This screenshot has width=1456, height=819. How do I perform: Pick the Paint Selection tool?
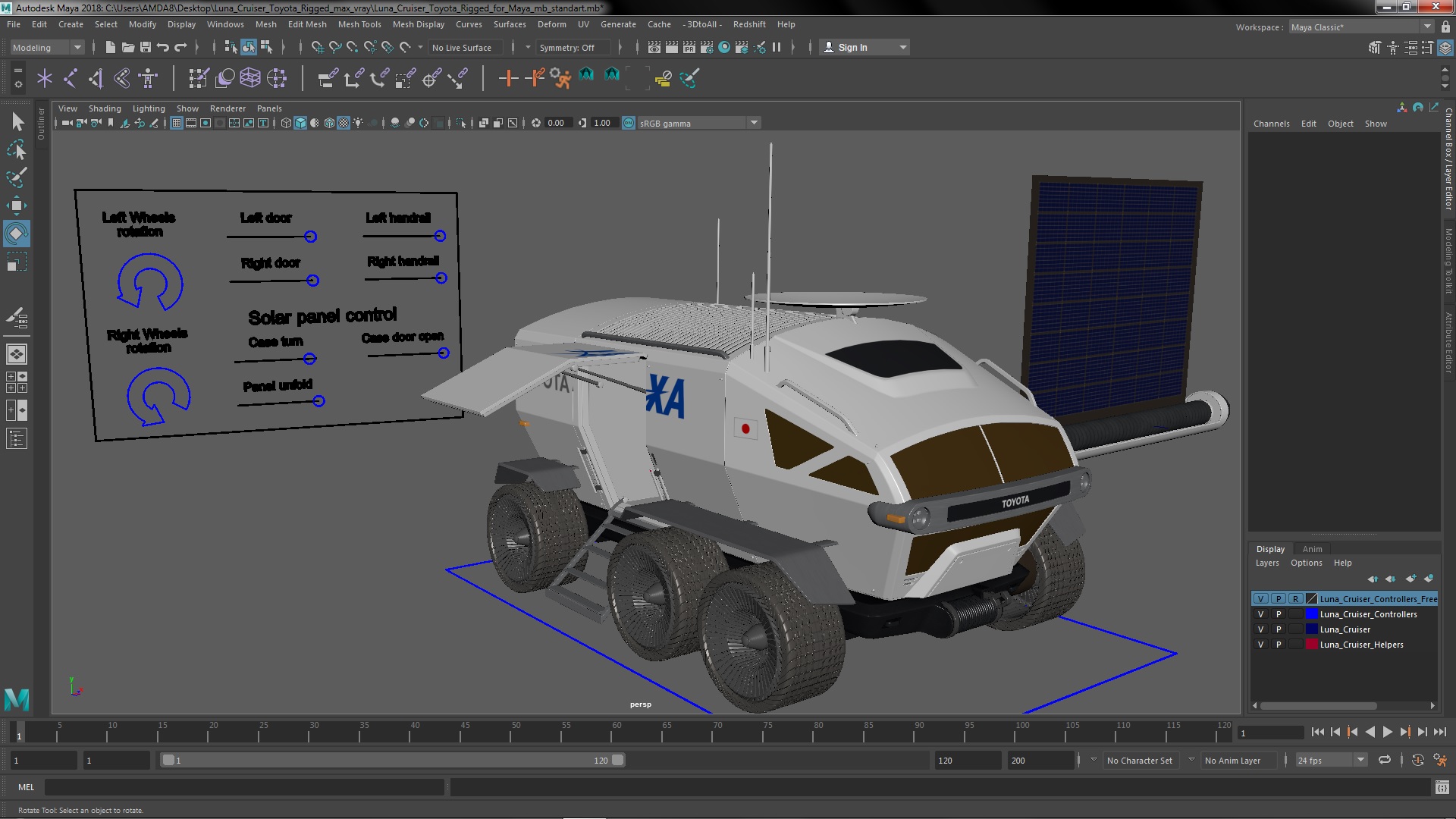(x=16, y=177)
